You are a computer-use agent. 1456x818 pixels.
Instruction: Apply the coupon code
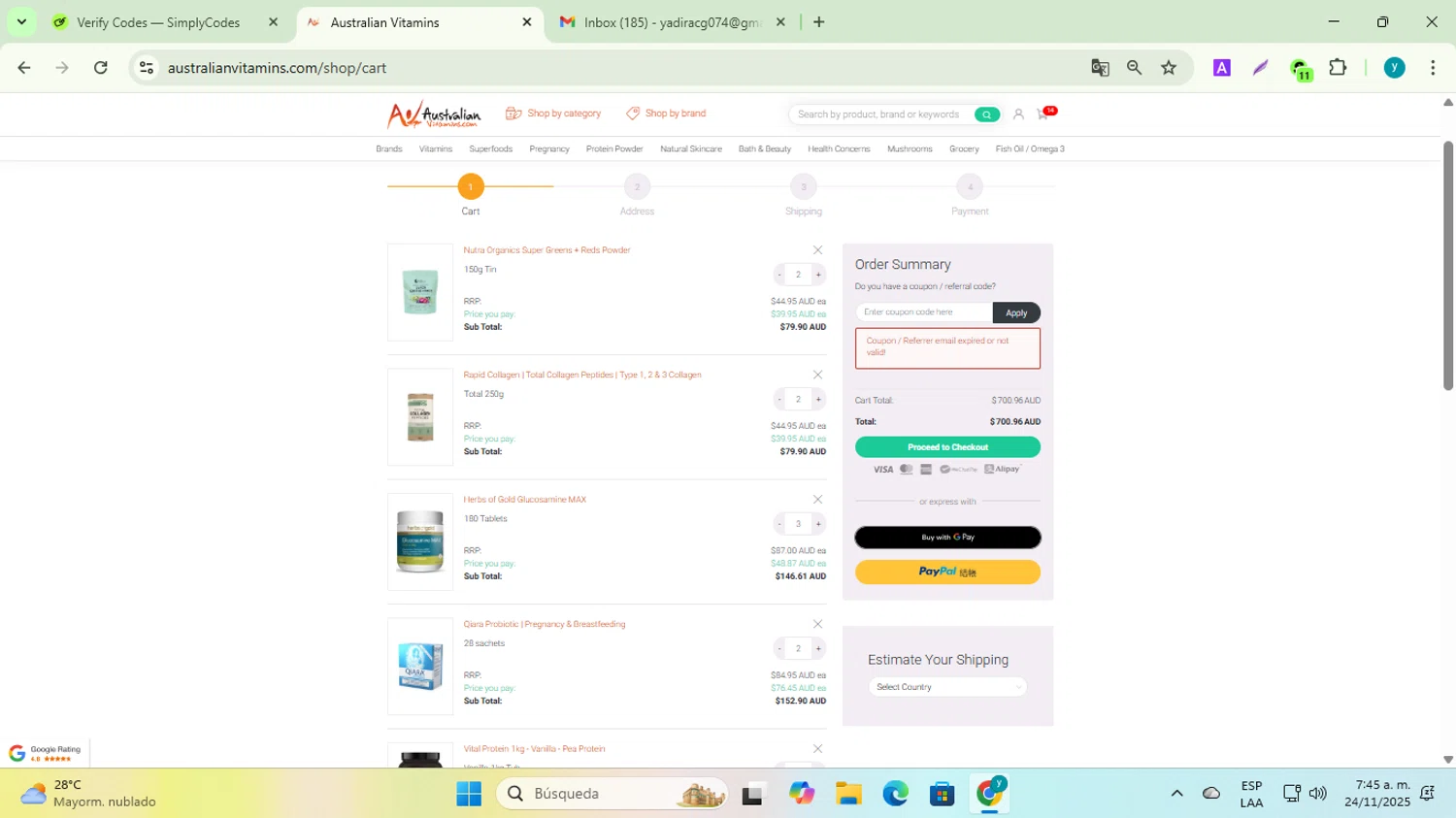(x=1016, y=312)
